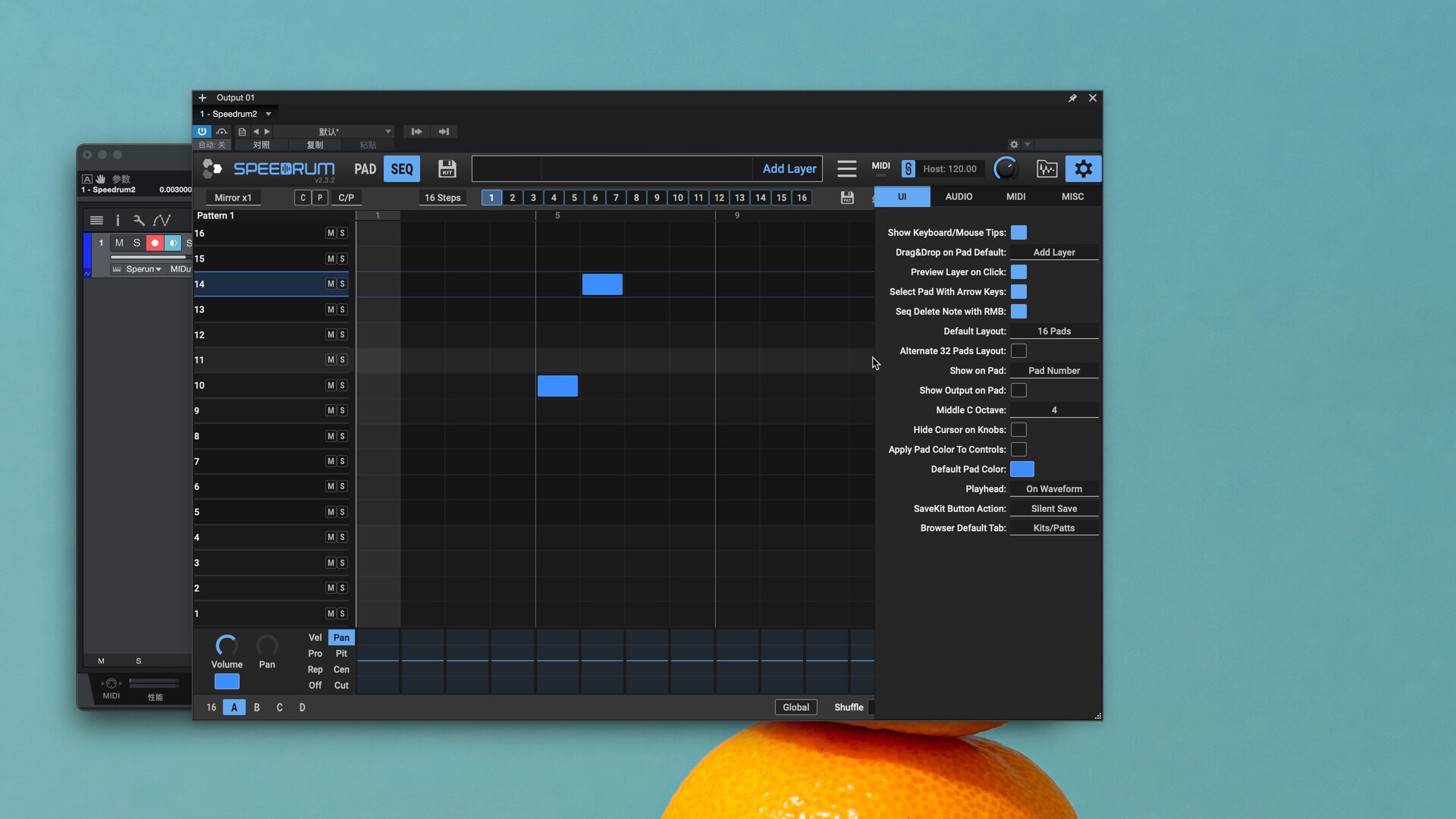The width and height of the screenshot is (1456, 819).
Task: Arm record on track 1 in back window
Action: pyautogui.click(x=155, y=243)
